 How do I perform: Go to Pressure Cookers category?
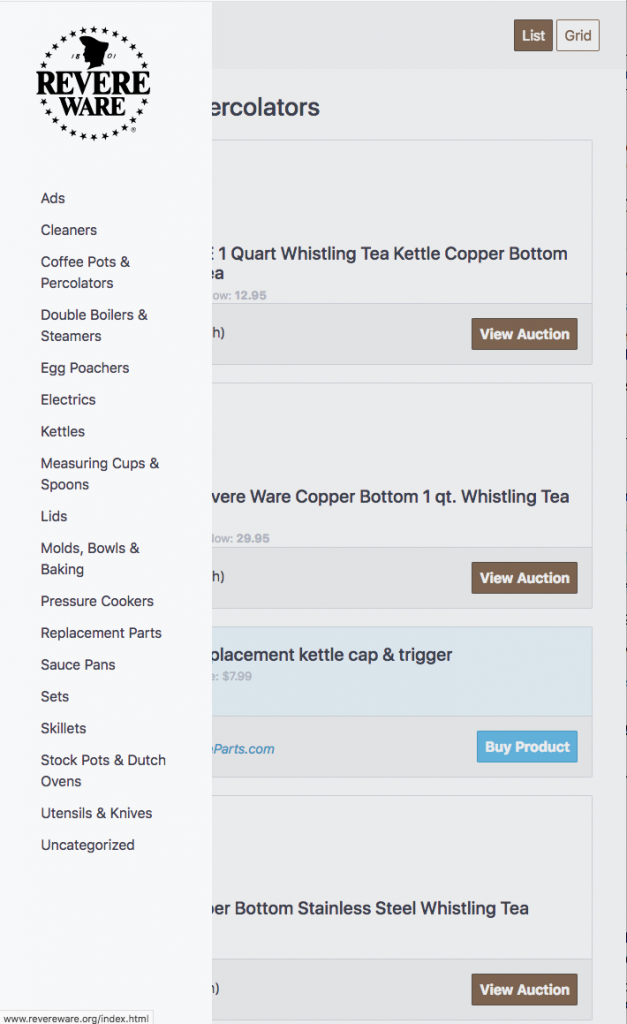(x=97, y=601)
